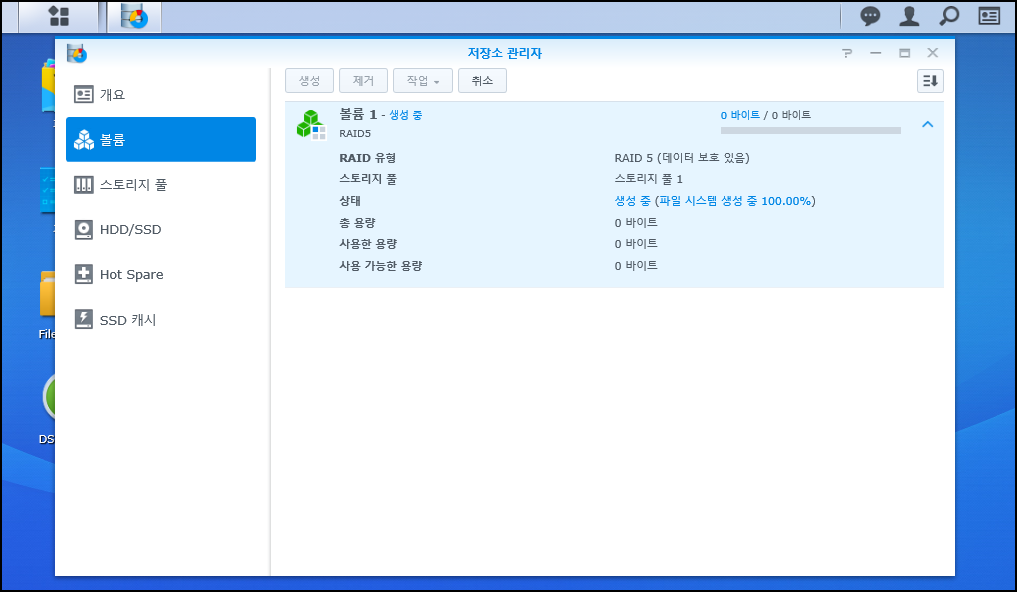
Task: Click the RAID 유형 label
Action: click(x=367, y=158)
